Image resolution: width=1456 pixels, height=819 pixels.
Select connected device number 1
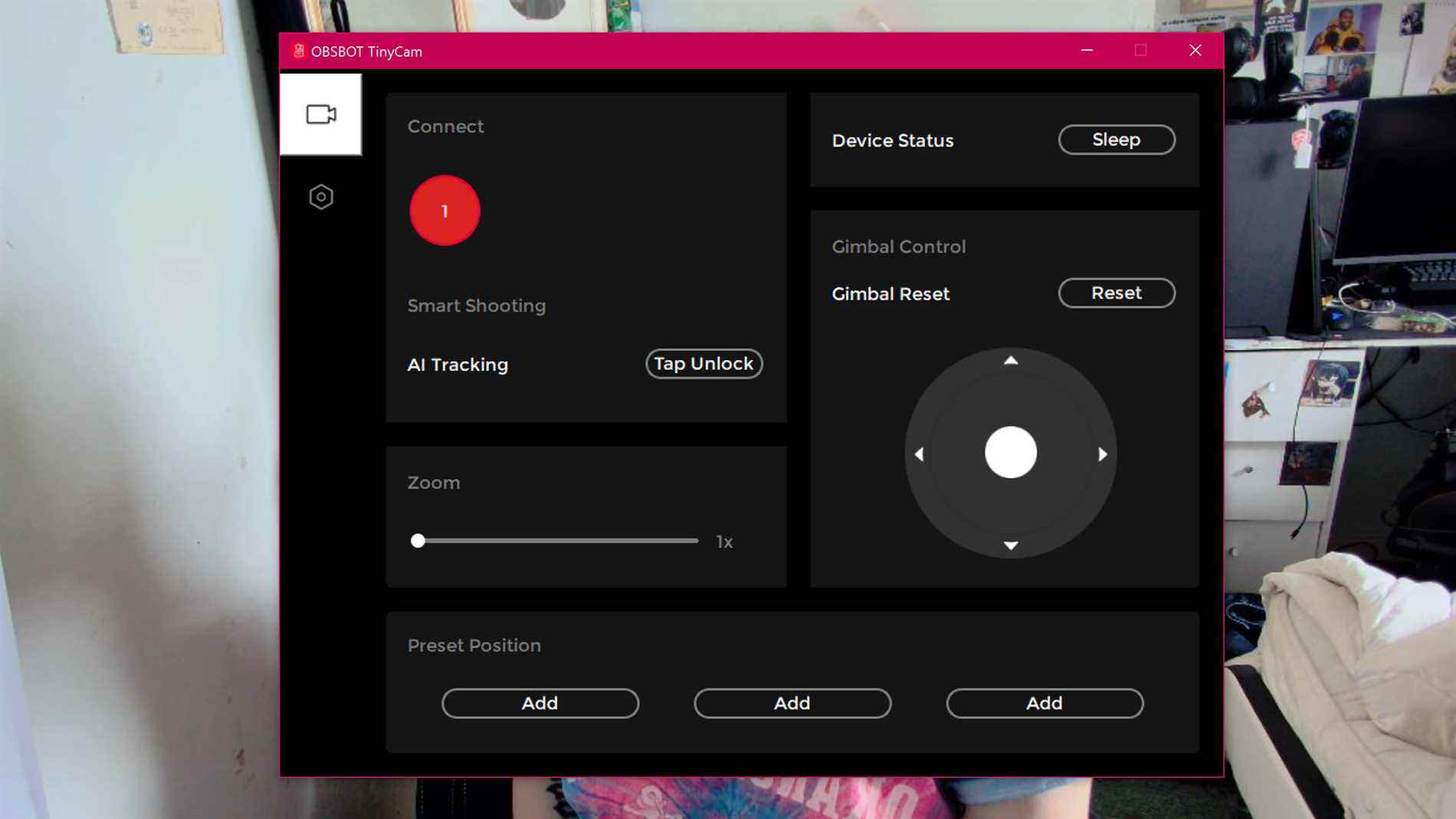[444, 211]
